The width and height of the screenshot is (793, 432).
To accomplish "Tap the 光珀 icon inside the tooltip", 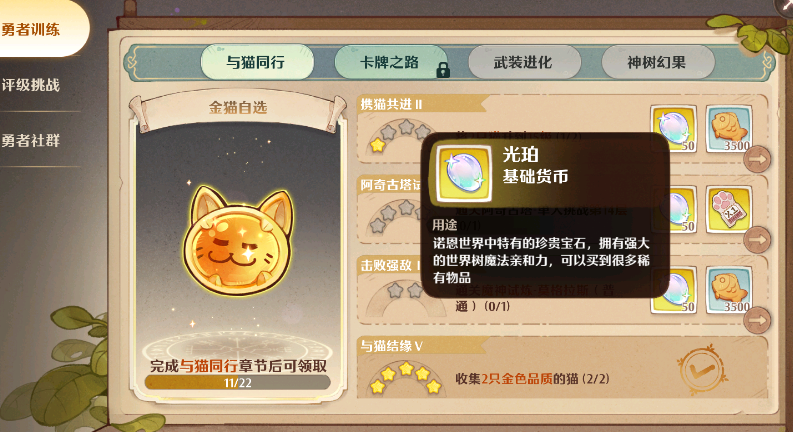I will pyautogui.click(x=464, y=173).
